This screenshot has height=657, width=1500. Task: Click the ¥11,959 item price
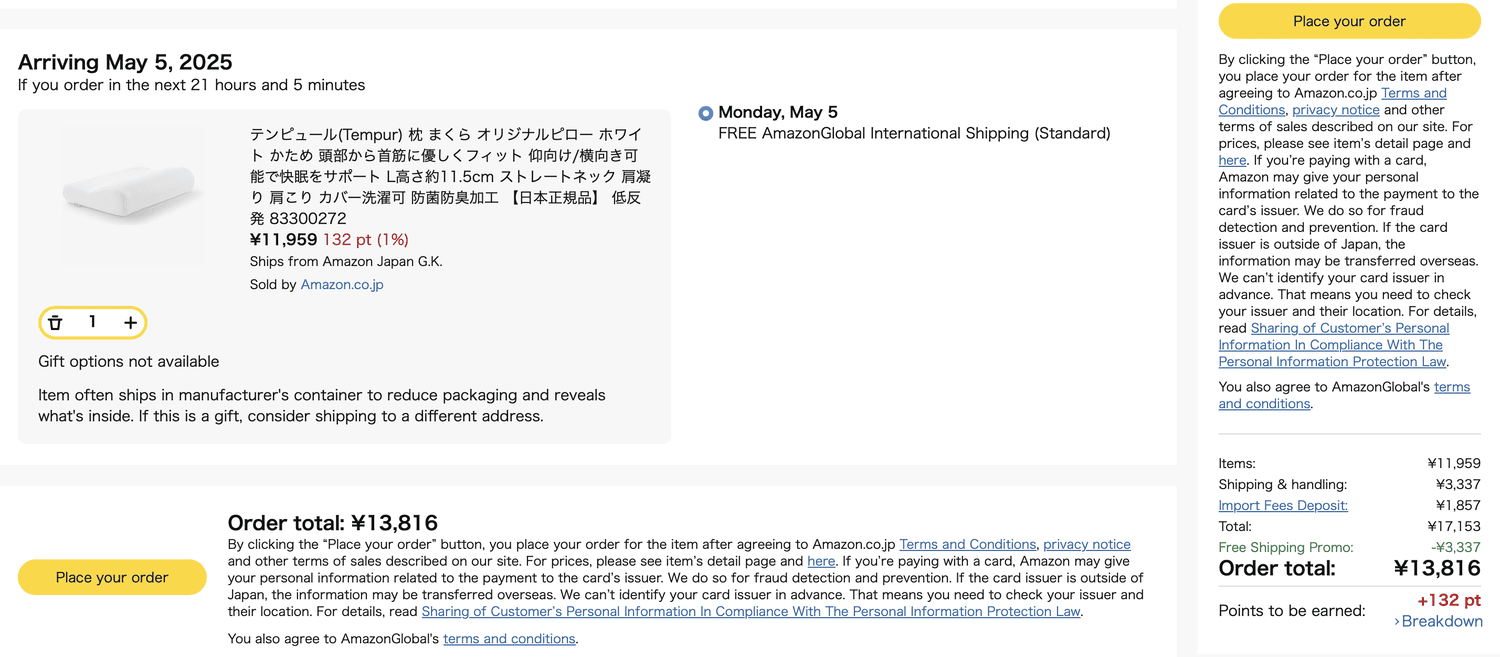pyautogui.click(x=283, y=239)
